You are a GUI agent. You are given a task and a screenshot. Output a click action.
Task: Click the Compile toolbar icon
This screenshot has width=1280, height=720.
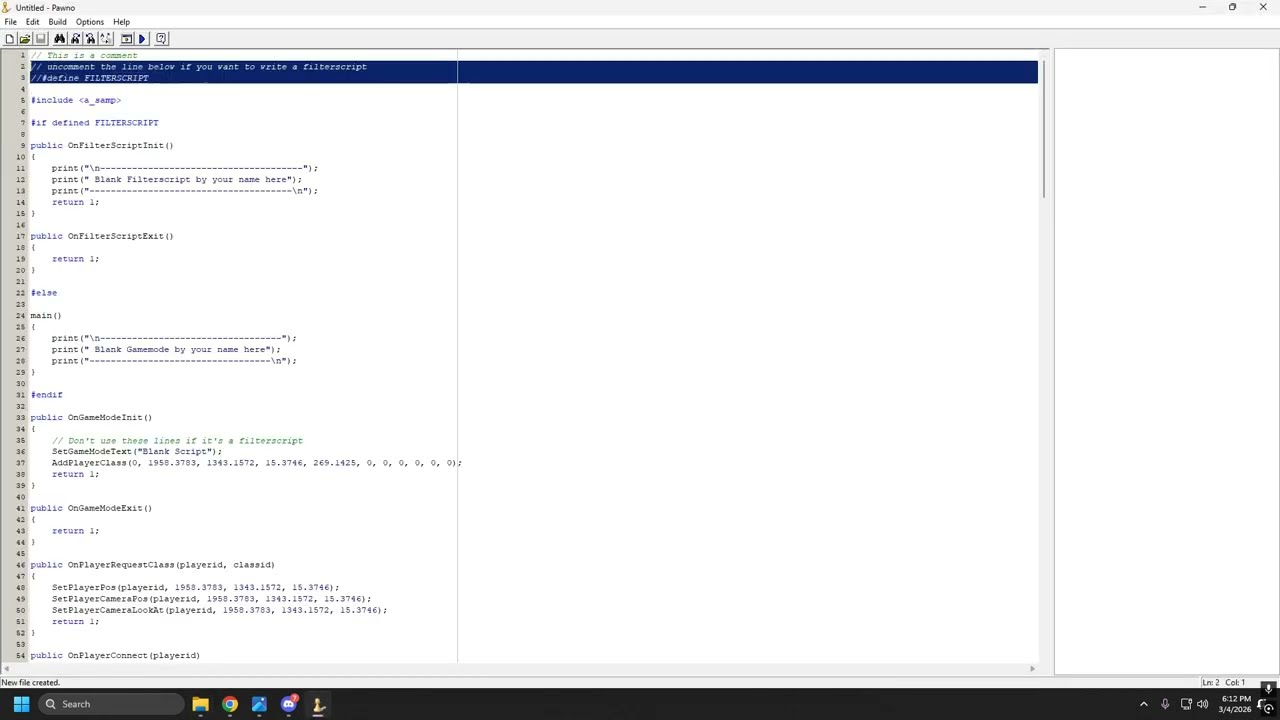pos(127,39)
